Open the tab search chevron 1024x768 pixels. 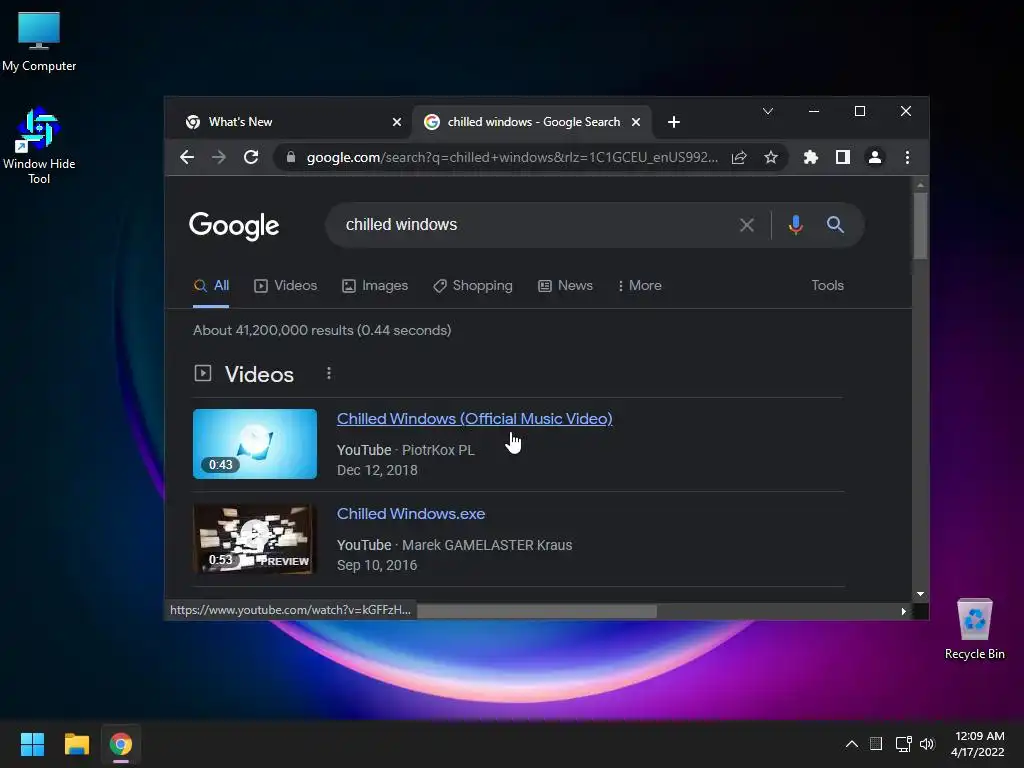[768, 111]
